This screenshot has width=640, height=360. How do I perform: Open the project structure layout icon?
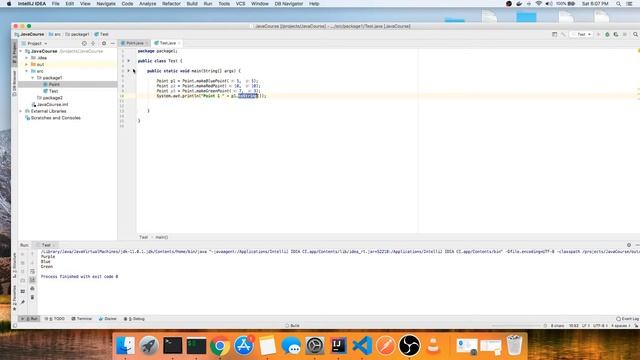[x=554, y=35]
